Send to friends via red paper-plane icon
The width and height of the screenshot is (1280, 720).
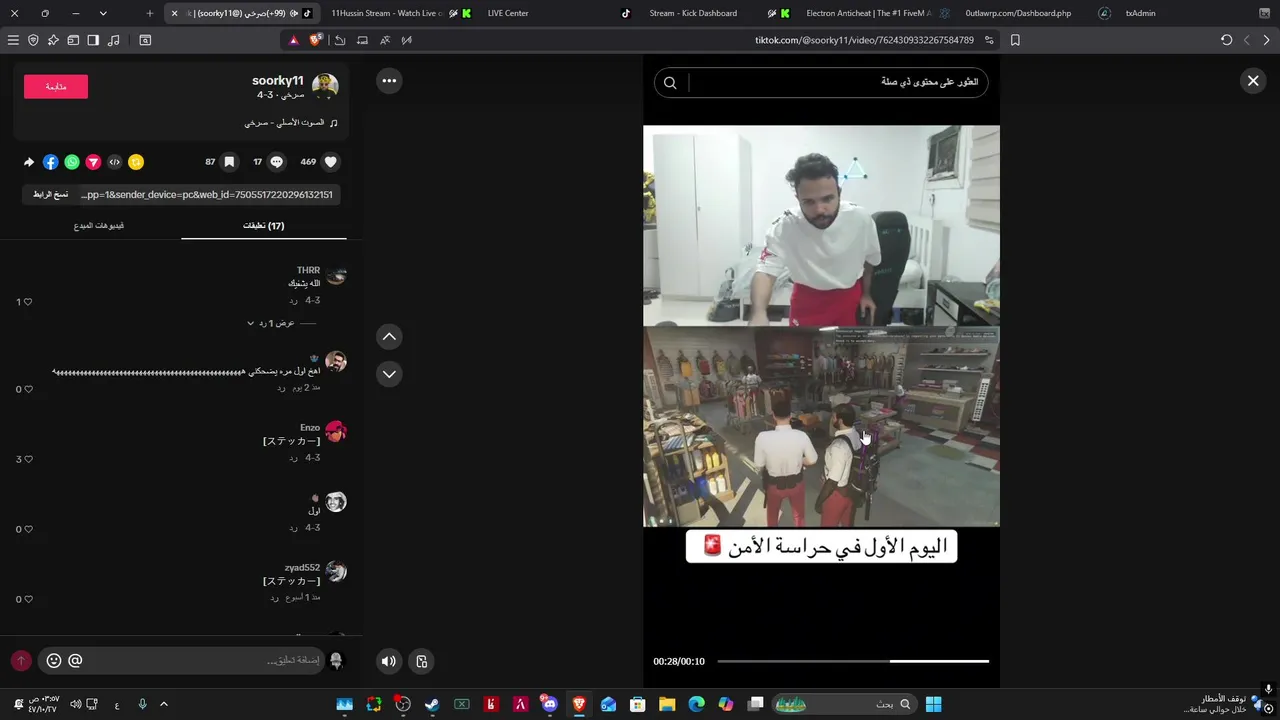pos(93,162)
